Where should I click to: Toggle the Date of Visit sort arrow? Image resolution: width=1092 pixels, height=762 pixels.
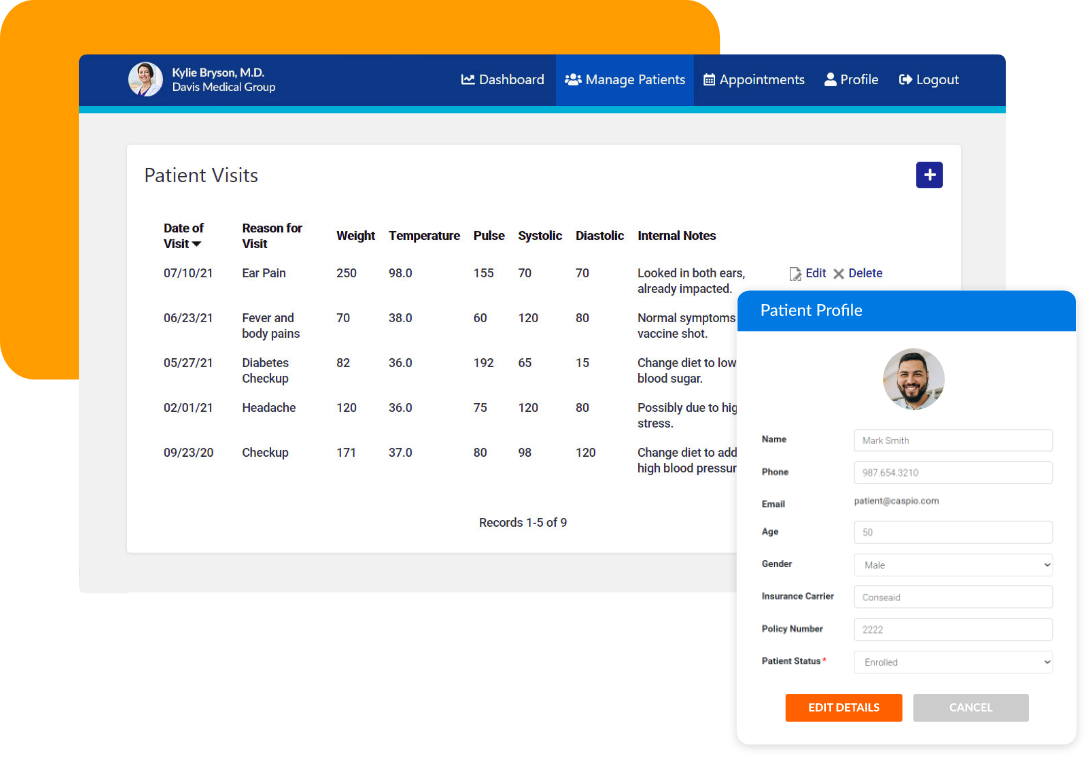197,243
